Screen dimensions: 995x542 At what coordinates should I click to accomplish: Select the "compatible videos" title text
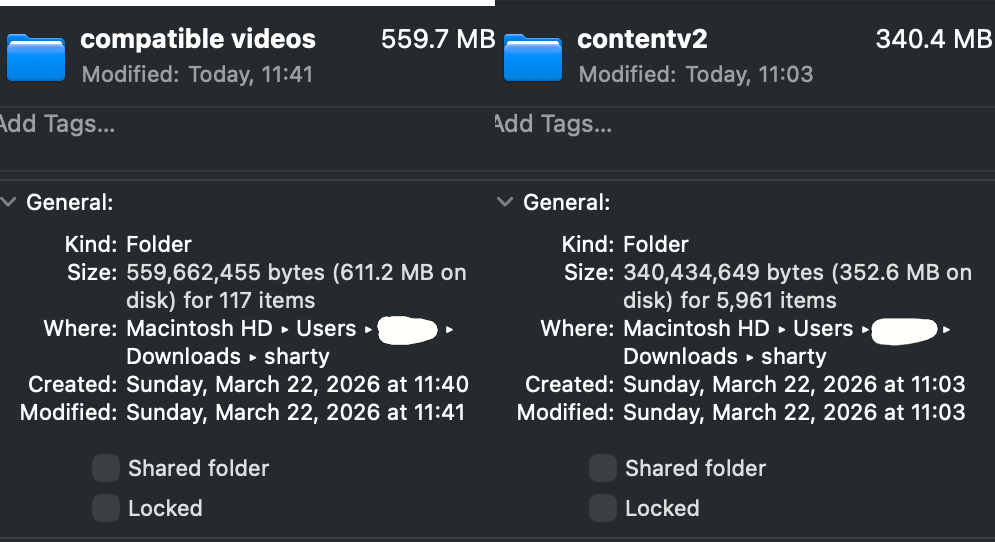(x=198, y=39)
